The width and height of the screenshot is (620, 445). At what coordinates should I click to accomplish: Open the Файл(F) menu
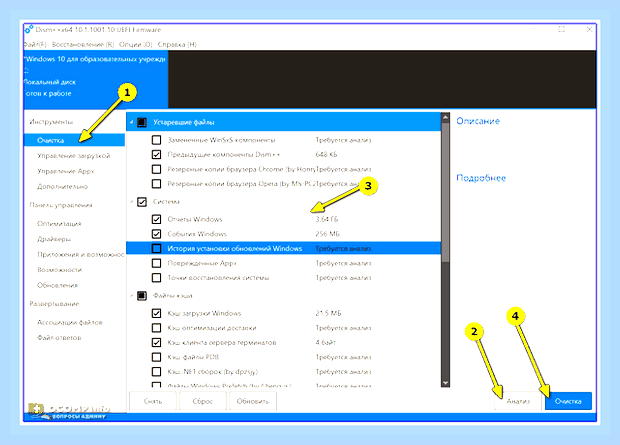tap(35, 44)
